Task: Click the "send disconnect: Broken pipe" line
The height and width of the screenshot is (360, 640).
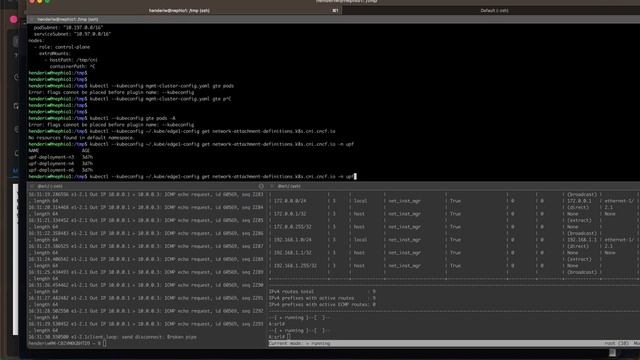Action: pos(112,337)
